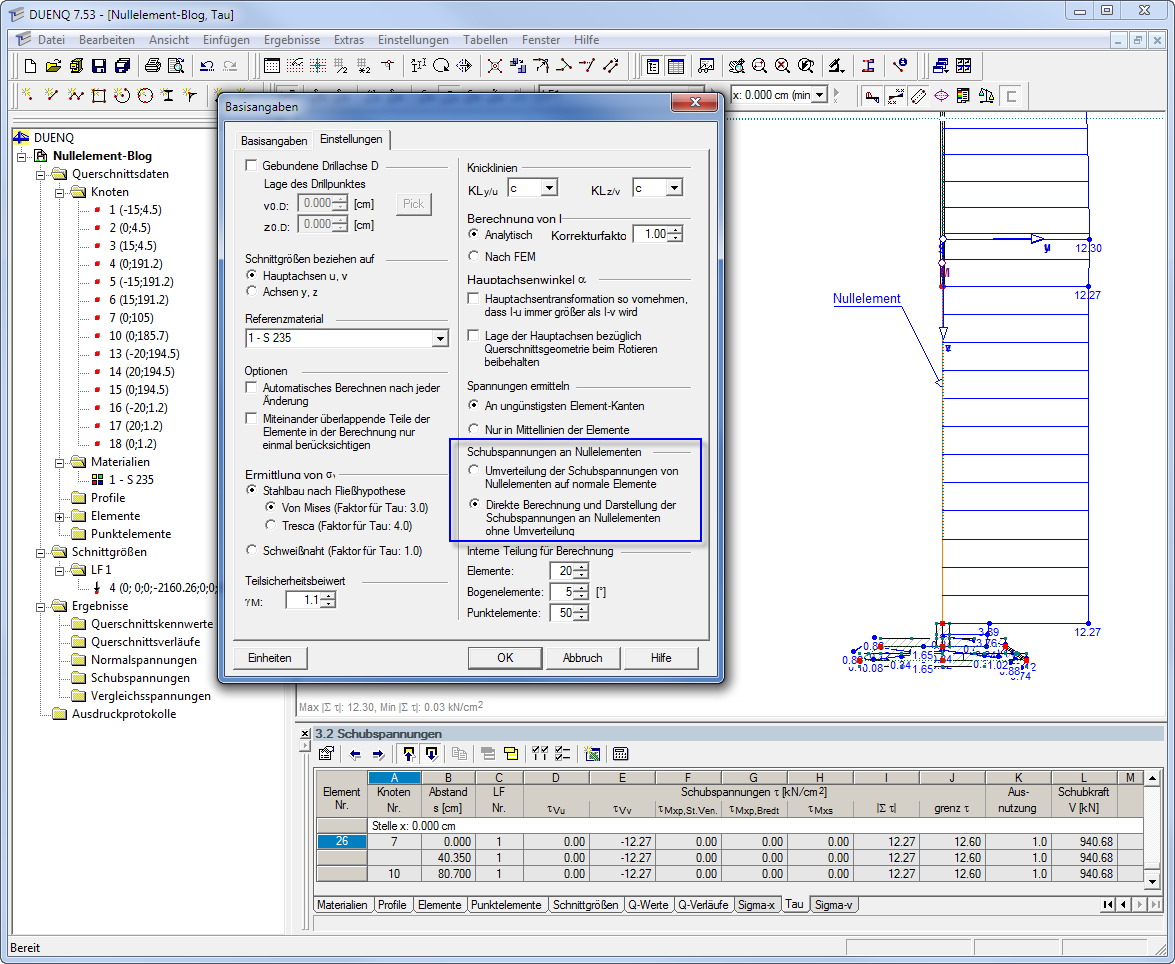Click the balance scales icon in results toolbar

[986, 96]
